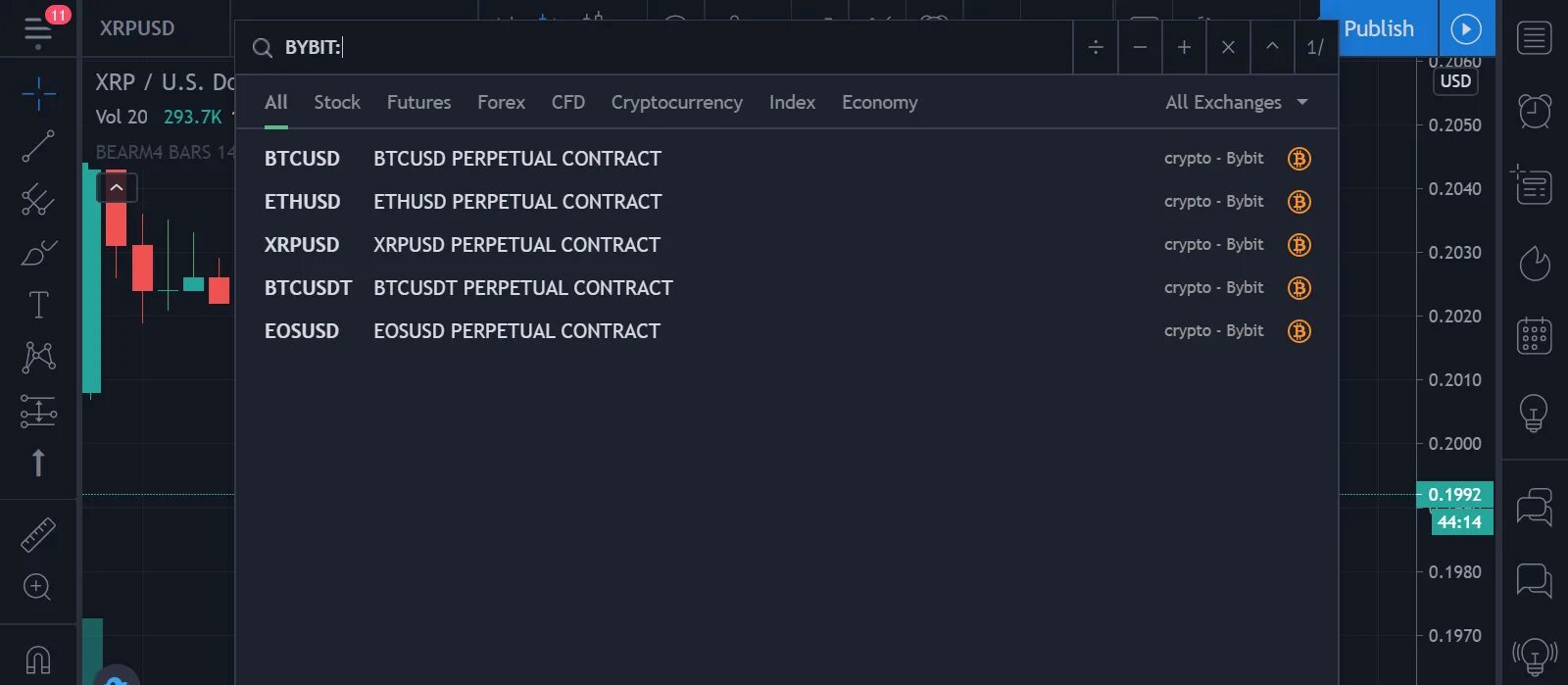The height and width of the screenshot is (685, 1568).
Task: Select the text annotation tool
Action: coord(38,305)
